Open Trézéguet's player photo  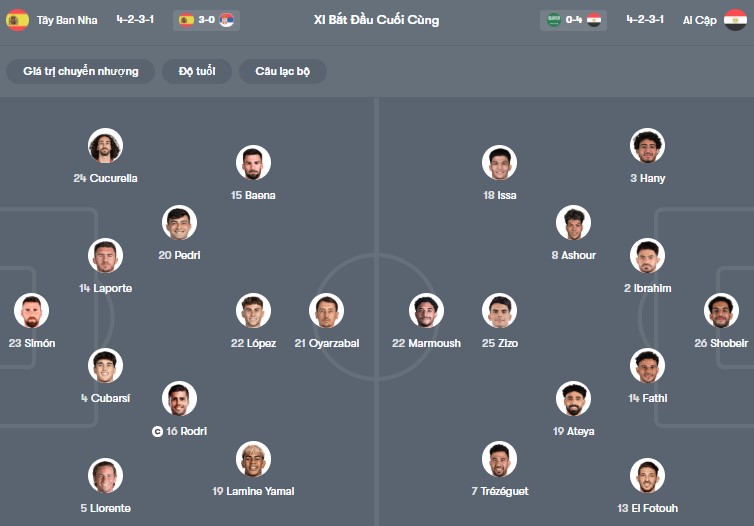point(499,459)
